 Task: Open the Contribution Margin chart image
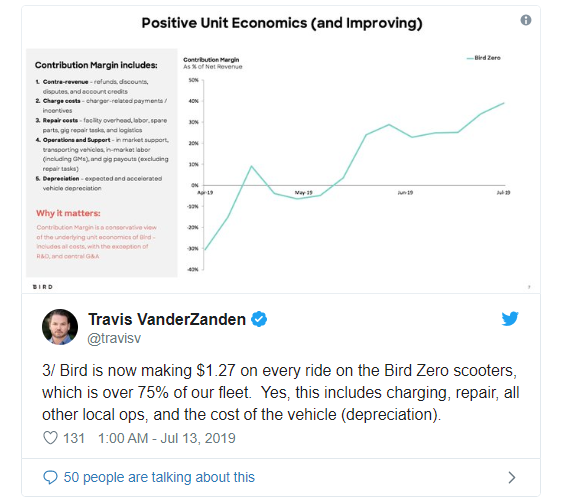(346, 163)
